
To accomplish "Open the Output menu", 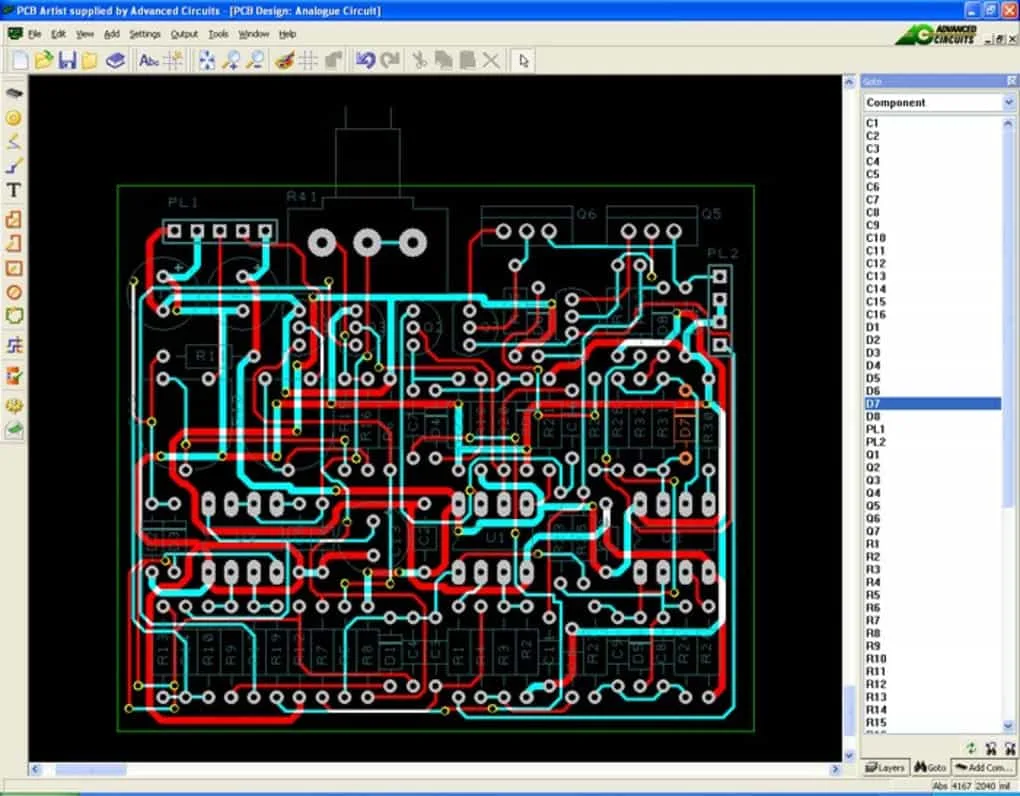I will [x=184, y=33].
